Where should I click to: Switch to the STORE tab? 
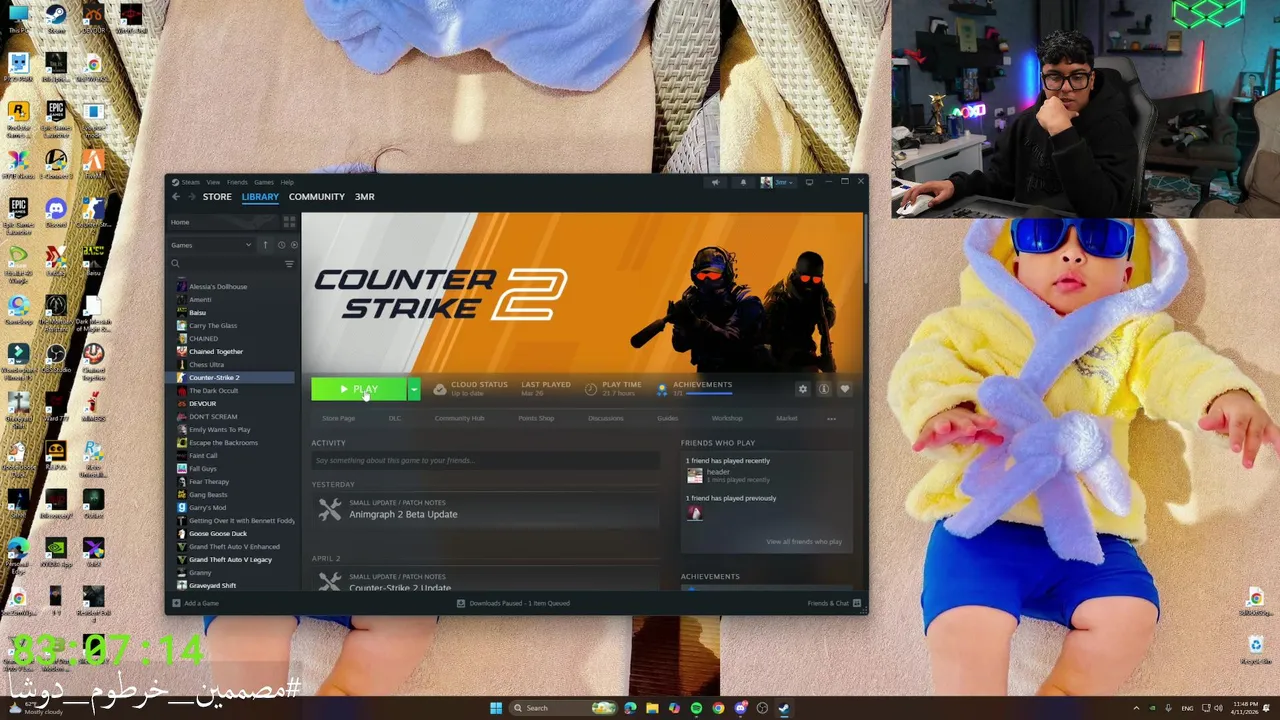point(217,197)
